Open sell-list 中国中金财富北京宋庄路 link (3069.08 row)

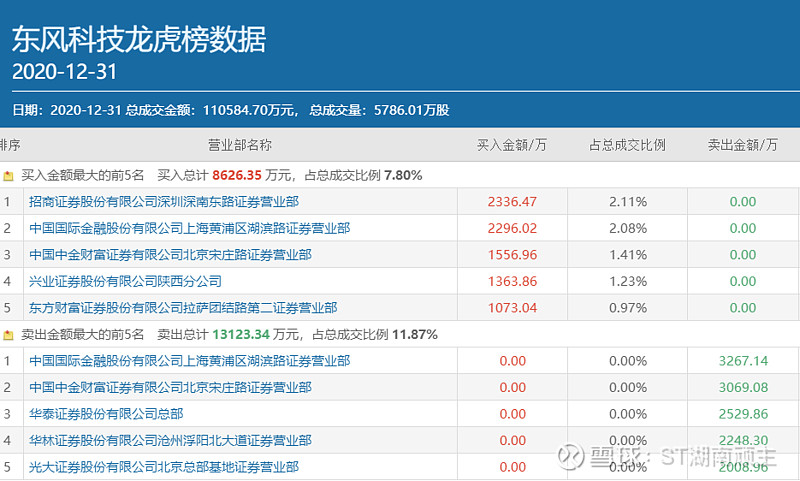pos(170,387)
